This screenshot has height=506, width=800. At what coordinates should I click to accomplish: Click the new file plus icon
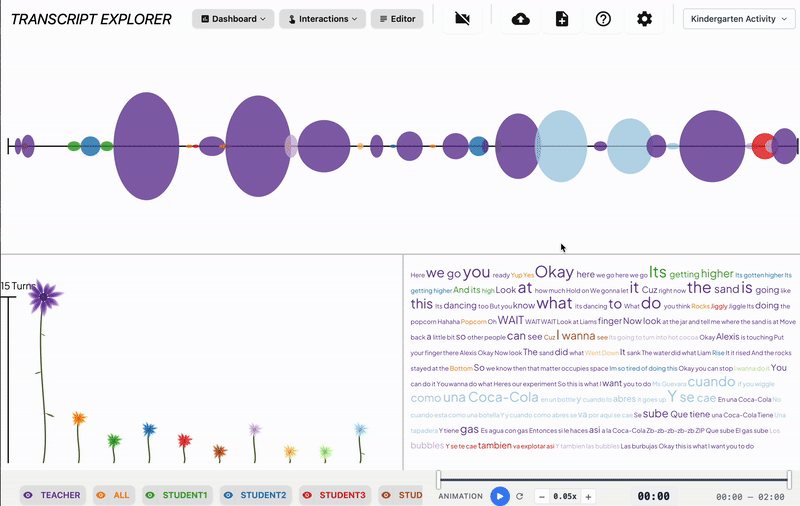tap(562, 19)
